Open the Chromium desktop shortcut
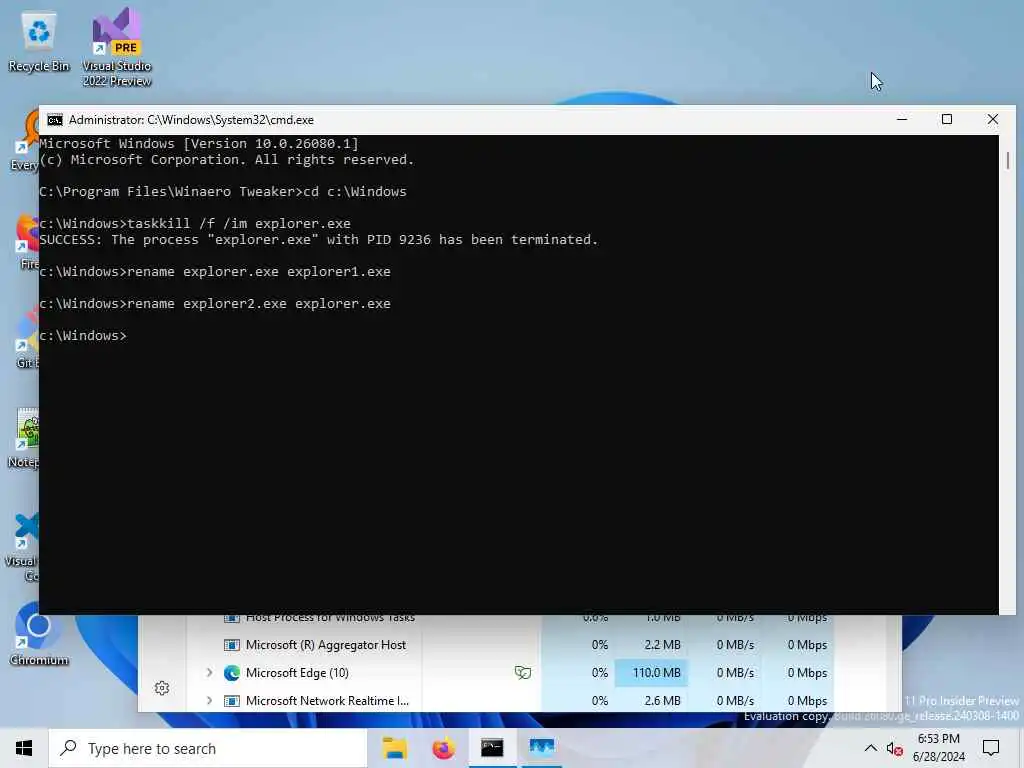This screenshot has width=1024, height=768. [x=39, y=633]
